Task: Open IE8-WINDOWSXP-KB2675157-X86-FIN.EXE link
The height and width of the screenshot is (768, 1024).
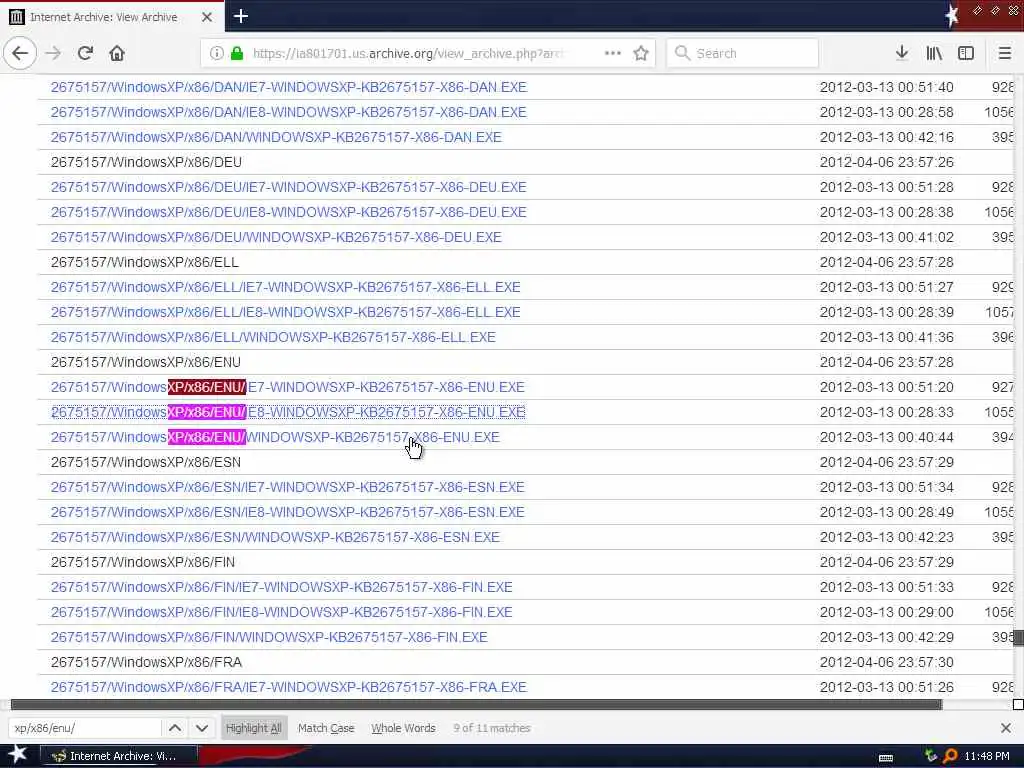Action: tap(281, 612)
